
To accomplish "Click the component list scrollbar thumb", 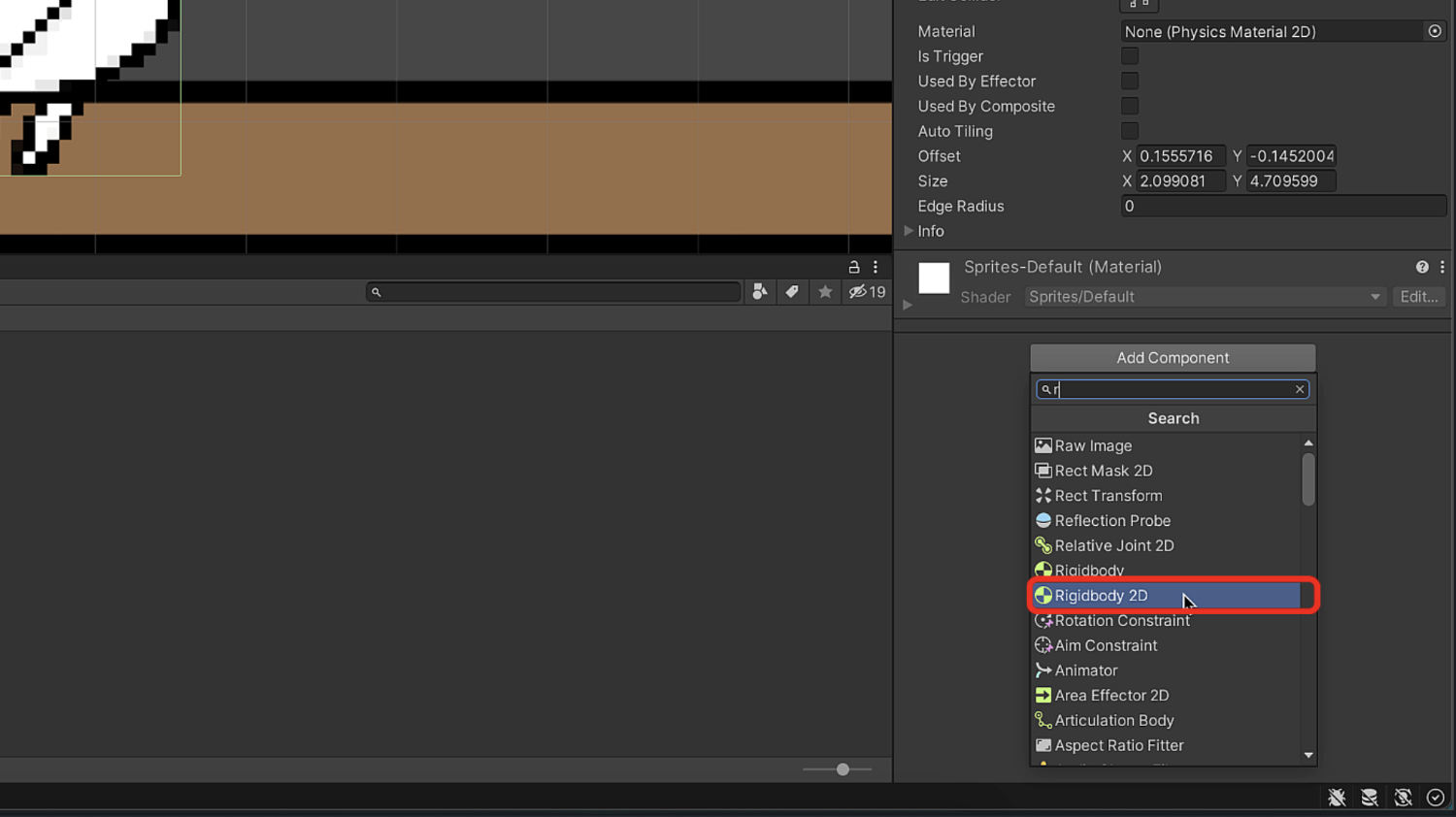I will 1308,479.
